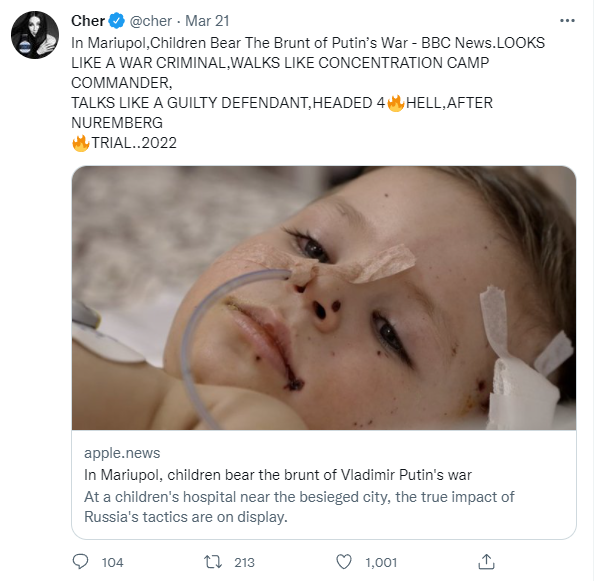Click the blue verified badge
This screenshot has height=581, width=602.
tap(118, 21)
